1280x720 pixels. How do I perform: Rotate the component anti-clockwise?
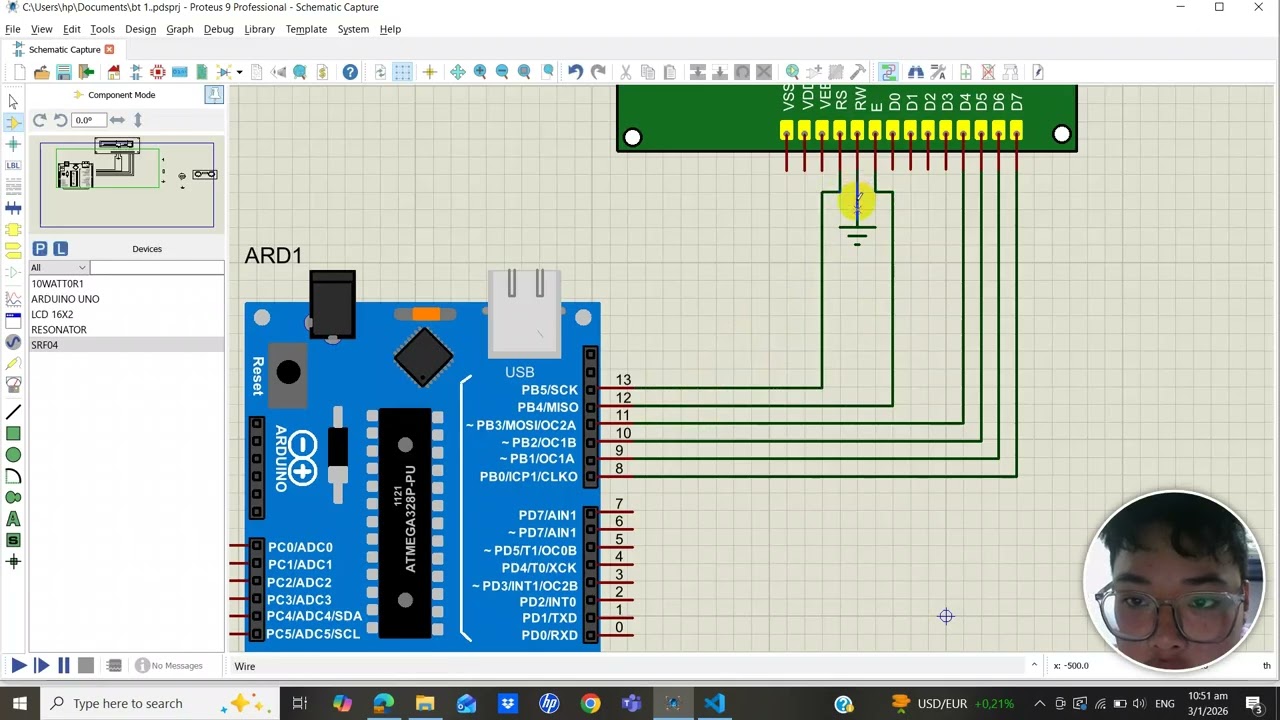coord(60,120)
